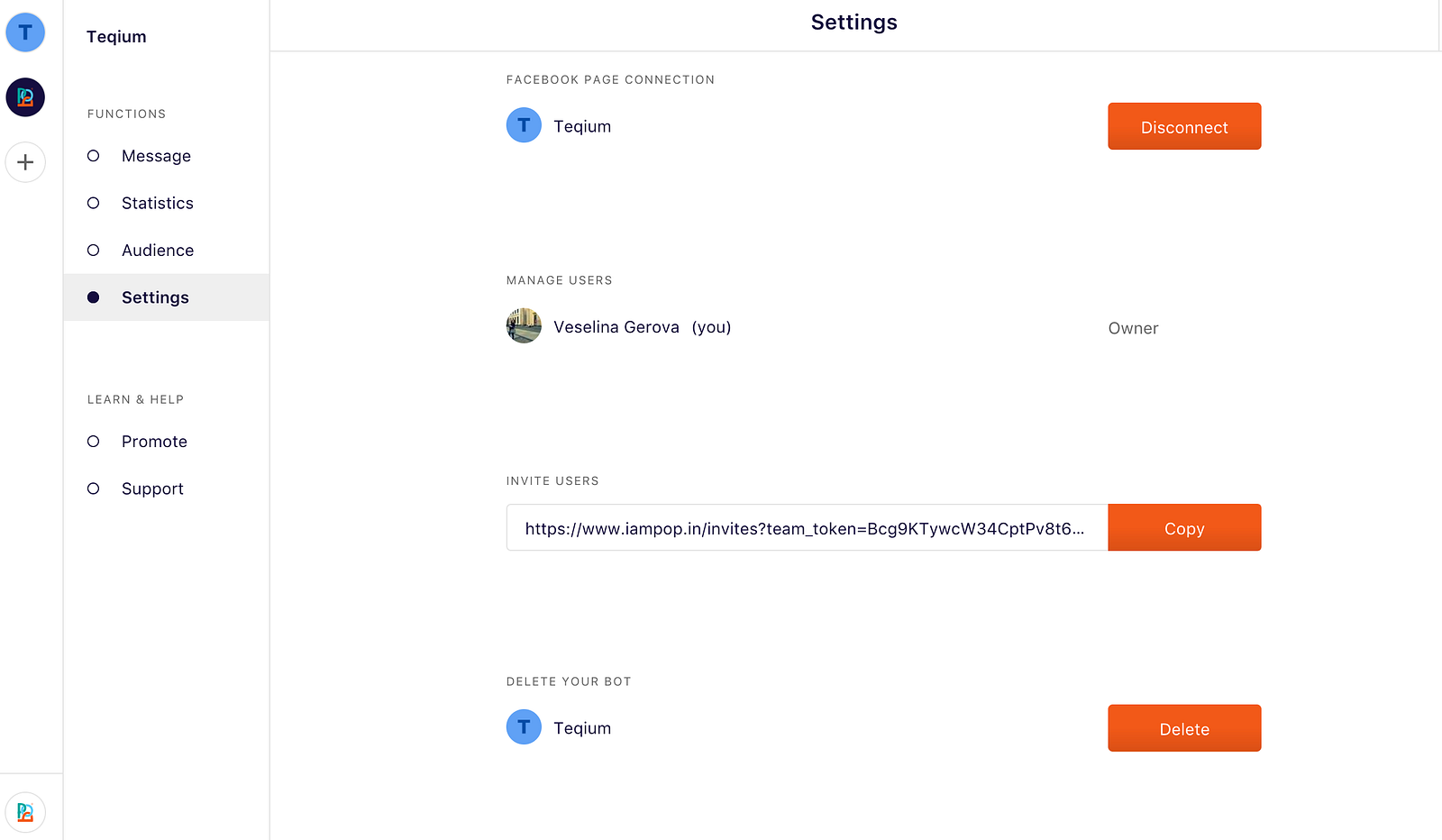Open the Pop logo icon at bottom left

pyautogui.click(x=25, y=812)
